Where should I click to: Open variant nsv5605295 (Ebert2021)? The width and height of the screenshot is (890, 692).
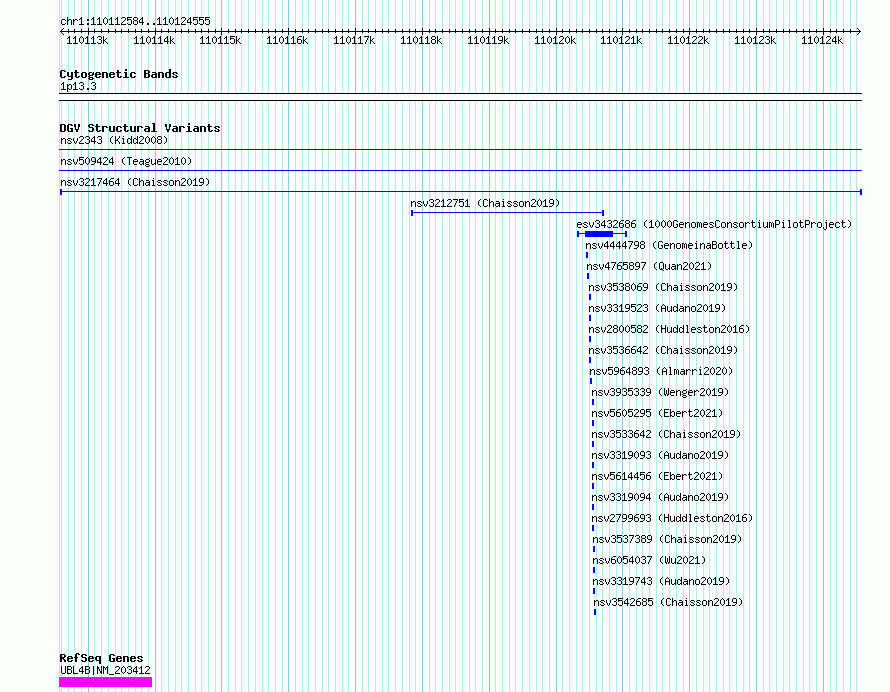(x=657, y=413)
